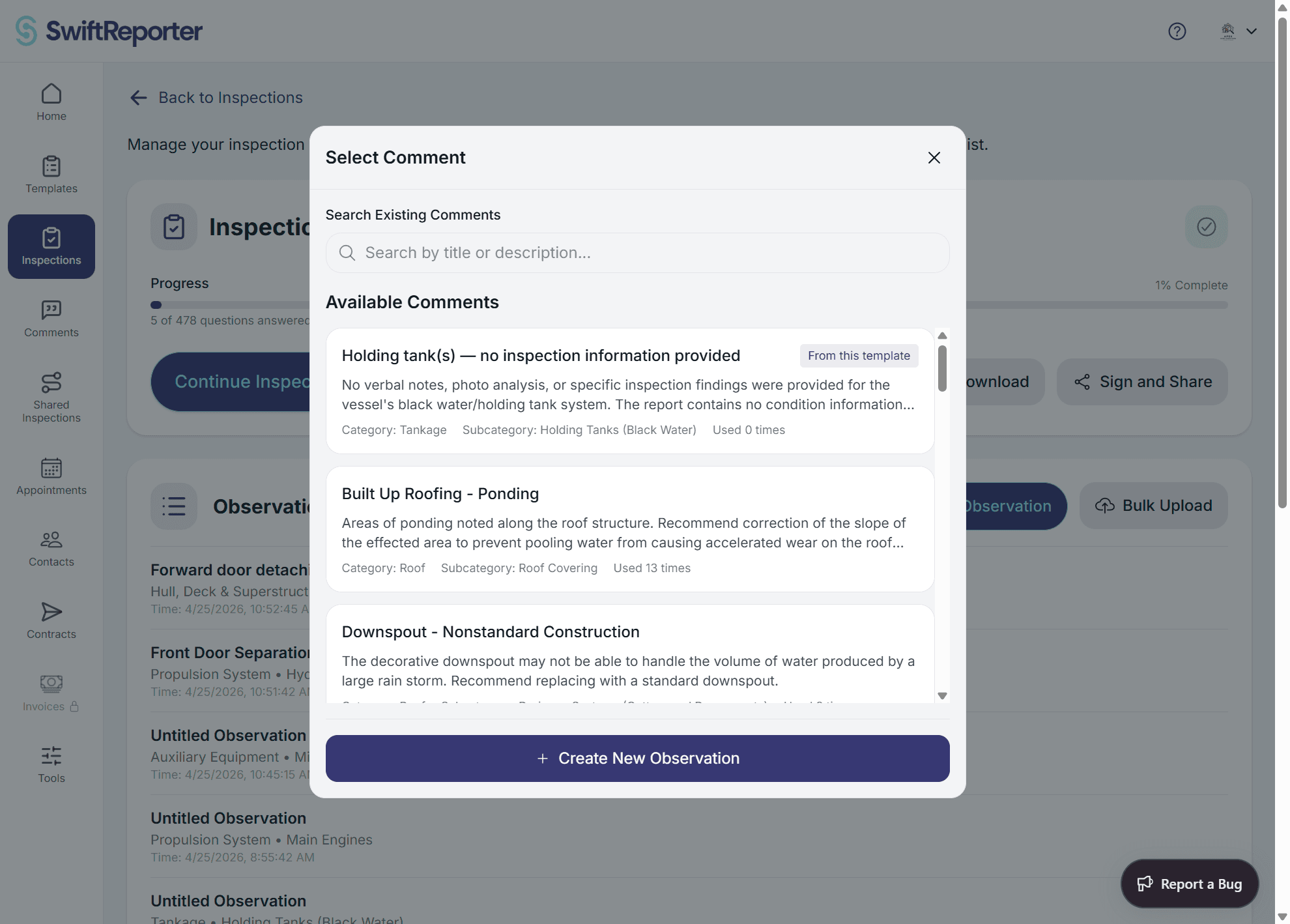This screenshot has width=1290, height=924.
Task: Open the Contracts section
Action: pyautogui.click(x=51, y=620)
